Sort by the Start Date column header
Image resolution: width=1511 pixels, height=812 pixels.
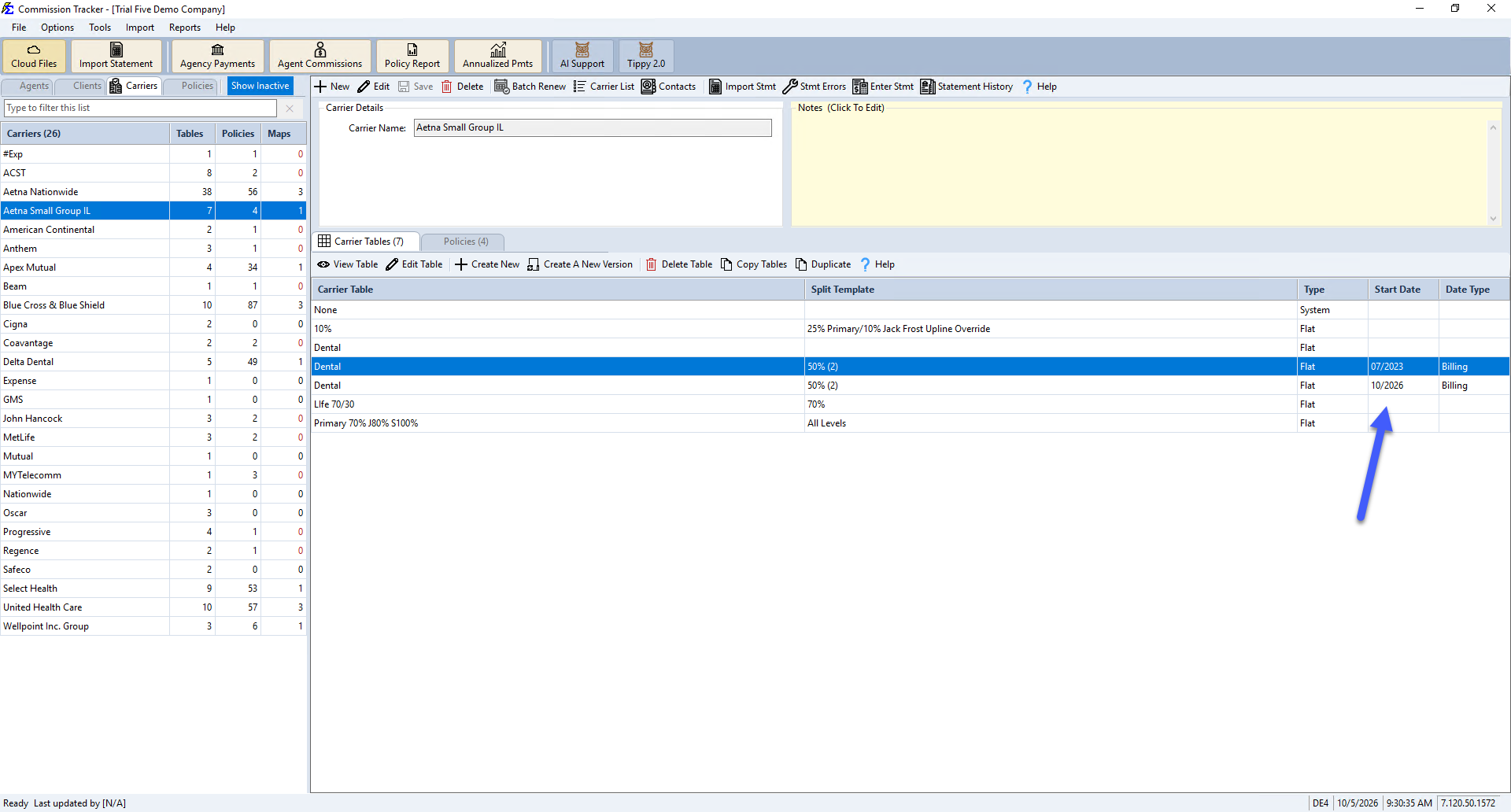1403,290
